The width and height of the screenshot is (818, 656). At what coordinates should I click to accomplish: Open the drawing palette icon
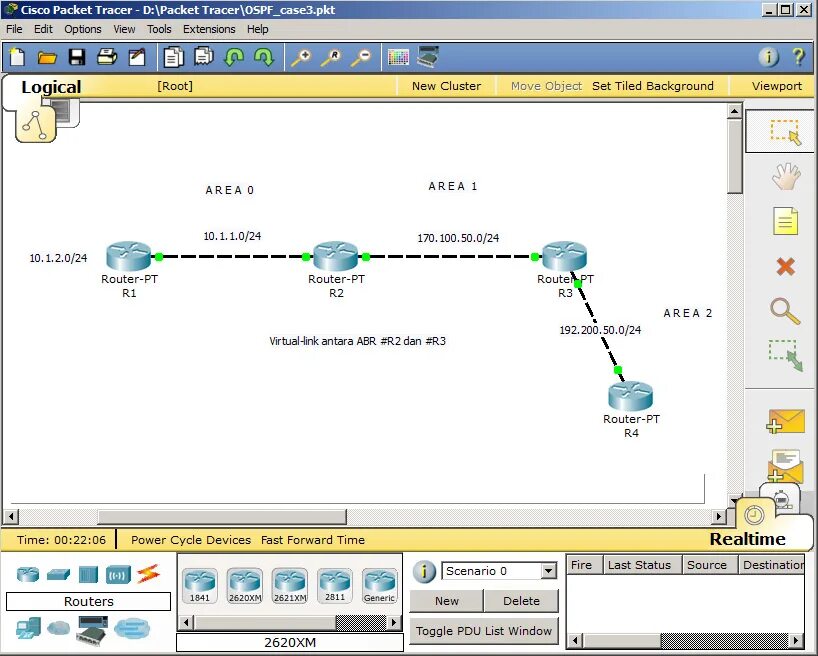tap(399, 57)
